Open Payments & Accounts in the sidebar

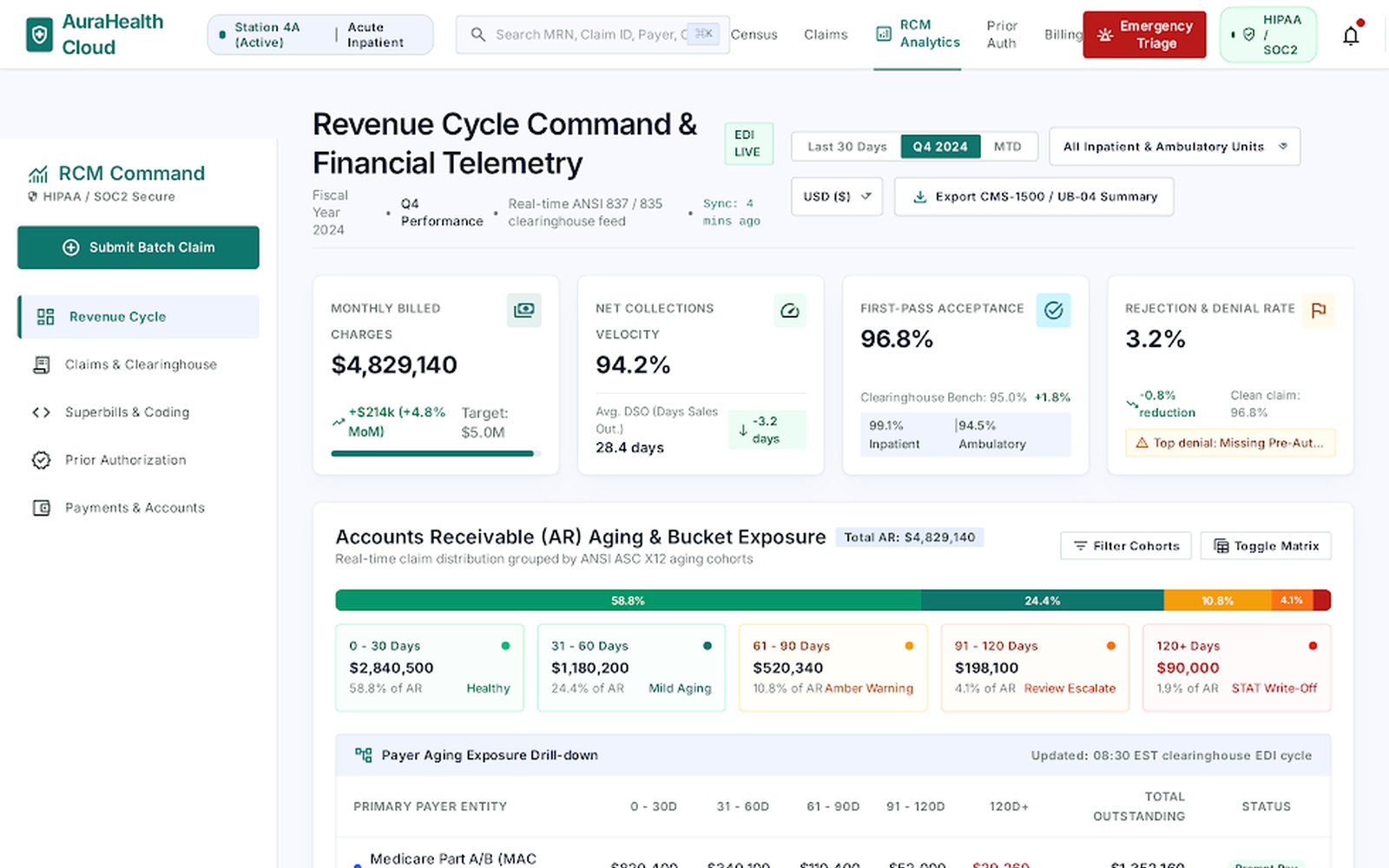138,508
